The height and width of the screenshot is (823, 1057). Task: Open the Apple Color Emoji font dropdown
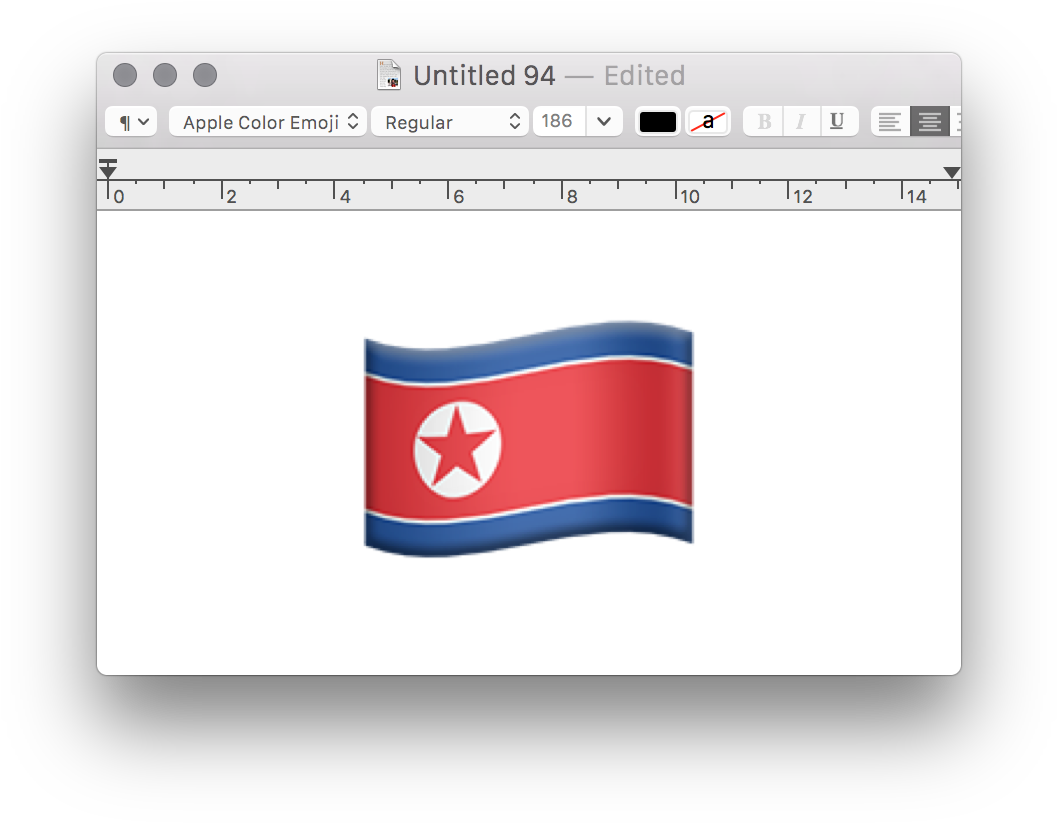(268, 122)
